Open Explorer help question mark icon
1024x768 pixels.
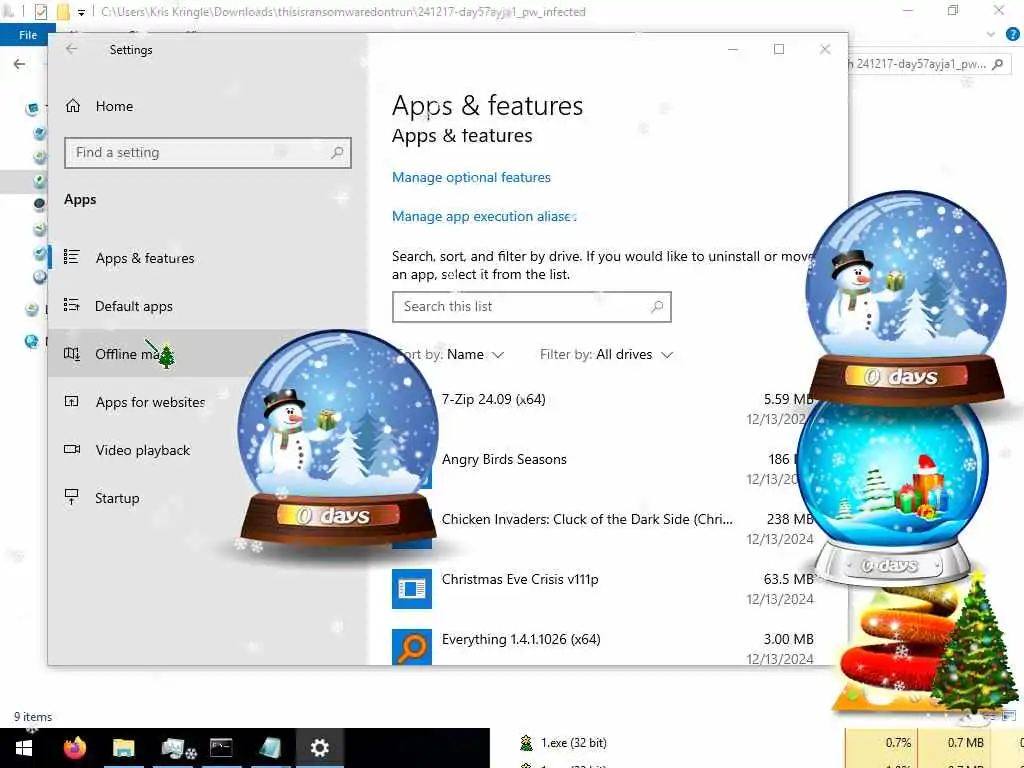click(x=1013, y=35)
